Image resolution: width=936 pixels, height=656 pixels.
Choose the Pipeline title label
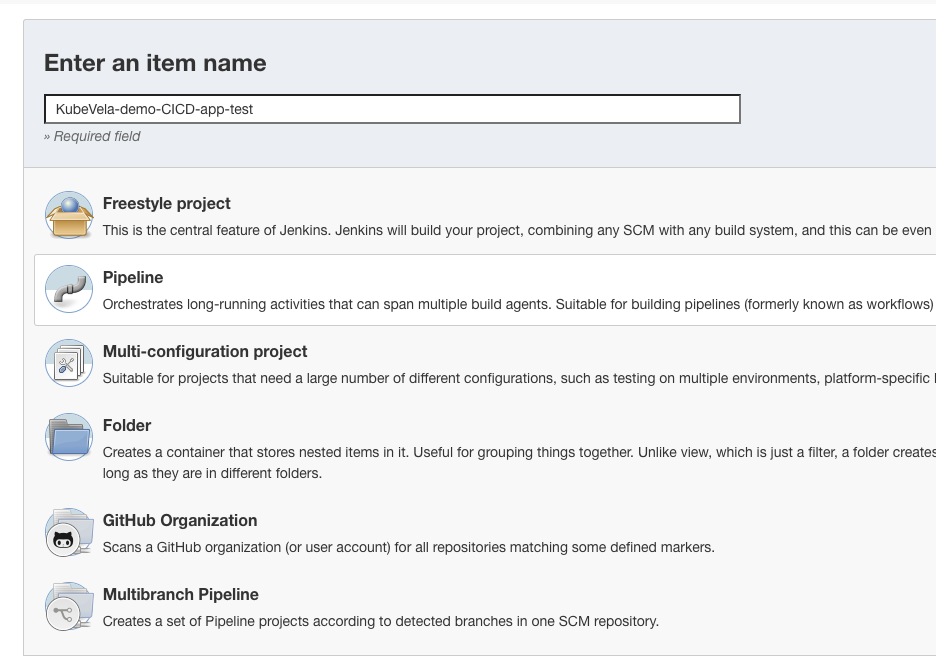point(133,278)
